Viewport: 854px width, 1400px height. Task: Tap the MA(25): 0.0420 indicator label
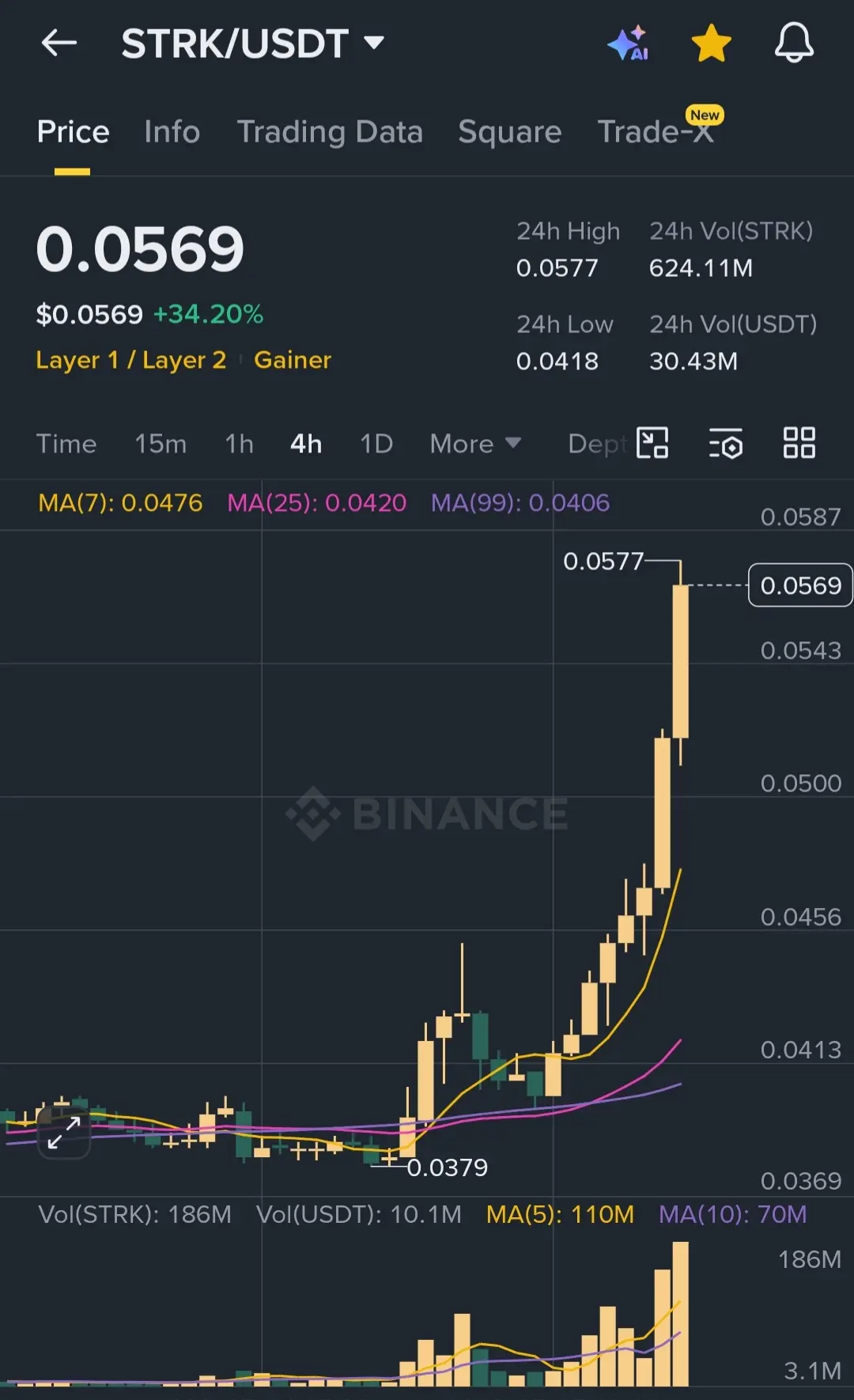point(317,503)
